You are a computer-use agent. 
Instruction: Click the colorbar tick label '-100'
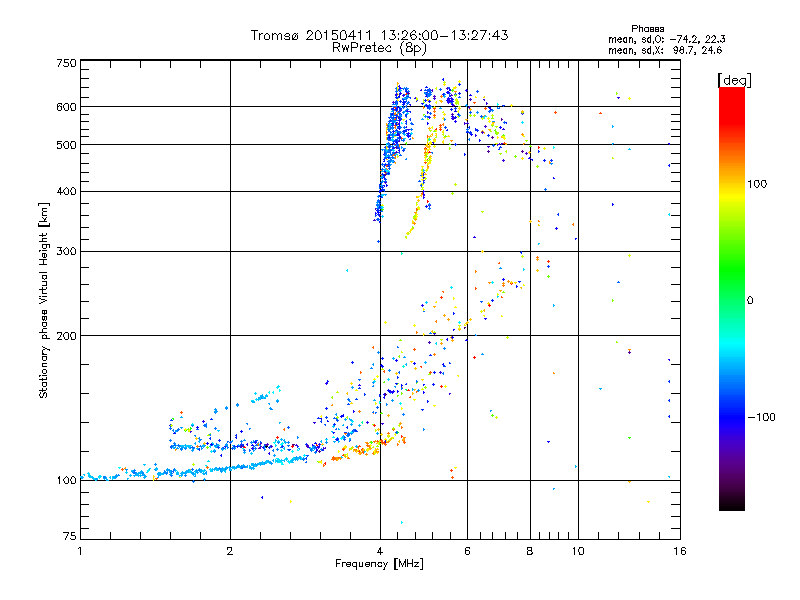pos(762,417)
